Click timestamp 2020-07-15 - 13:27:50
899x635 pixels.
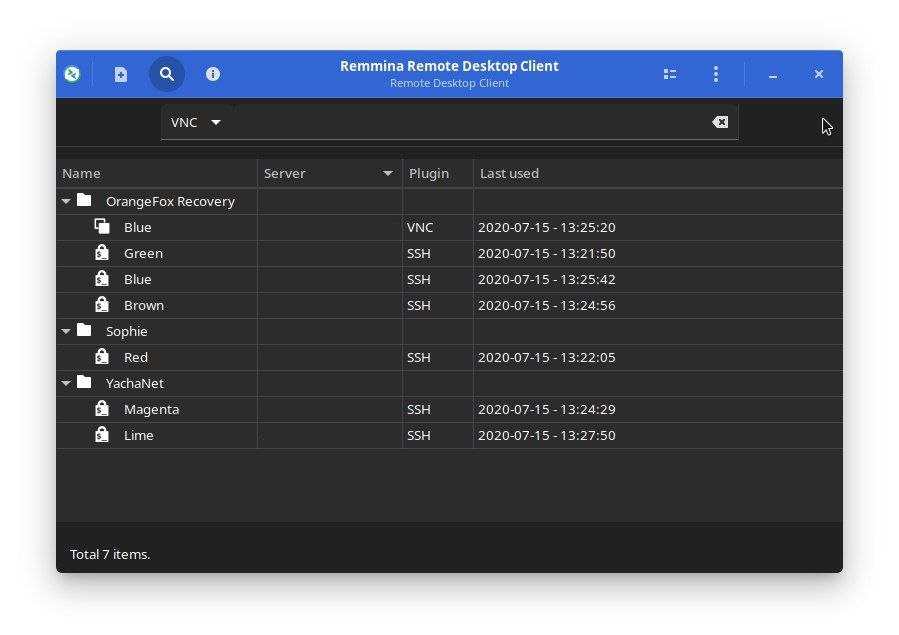pos(546,436)
